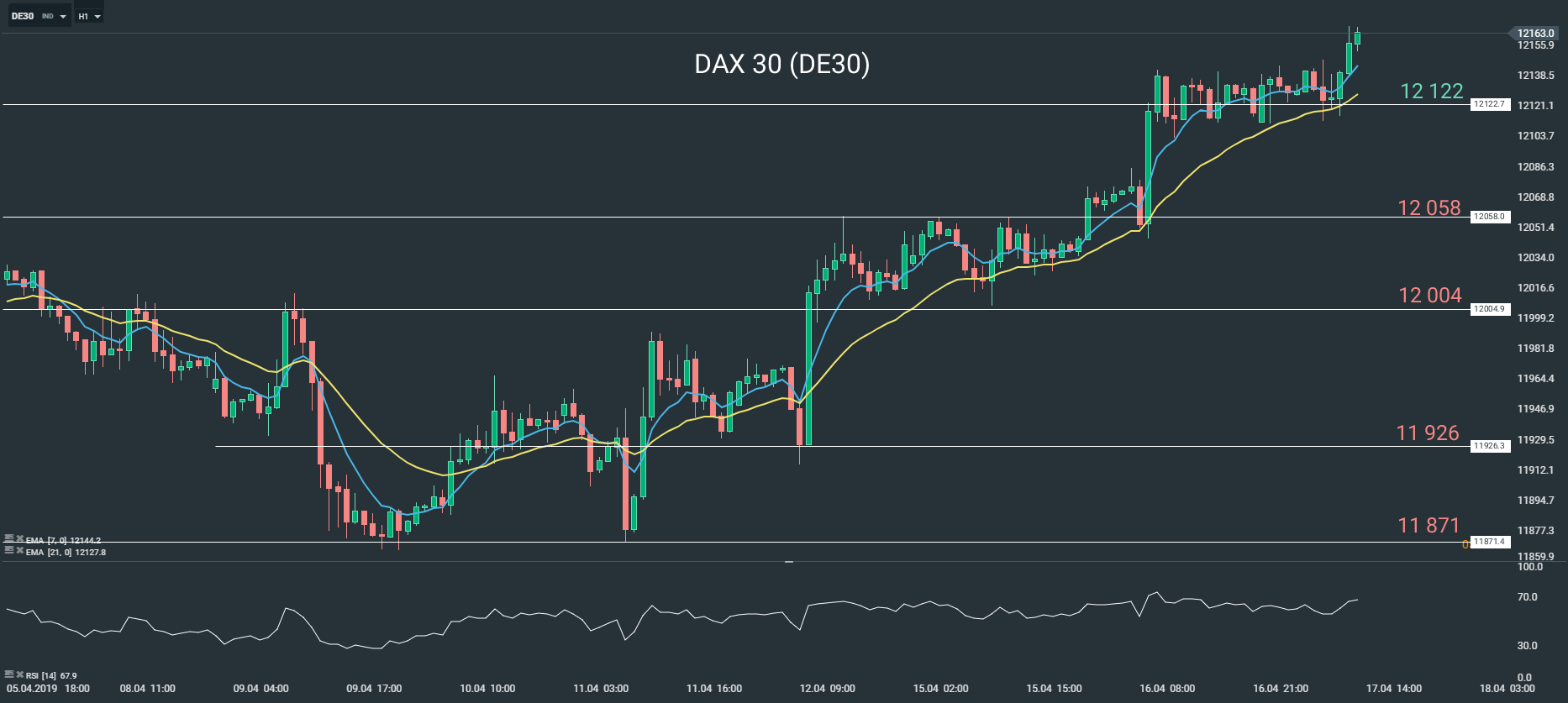
Task: Open the DE30 instrument dropdown
Action: coord(63,16)
